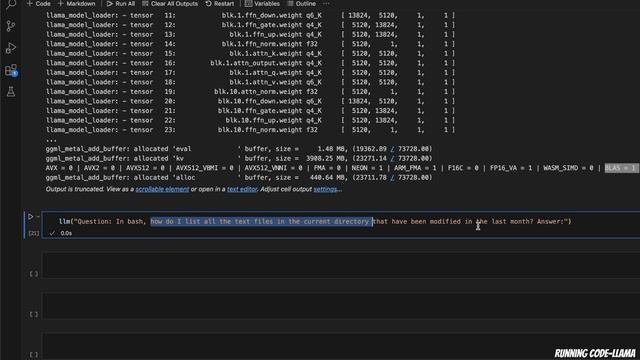Image resolution: width=640 pixels, height=360 pixels.
Task: Click the tensor 11 blk.1.ffn_down.weight line
Action: click(250, 16)
